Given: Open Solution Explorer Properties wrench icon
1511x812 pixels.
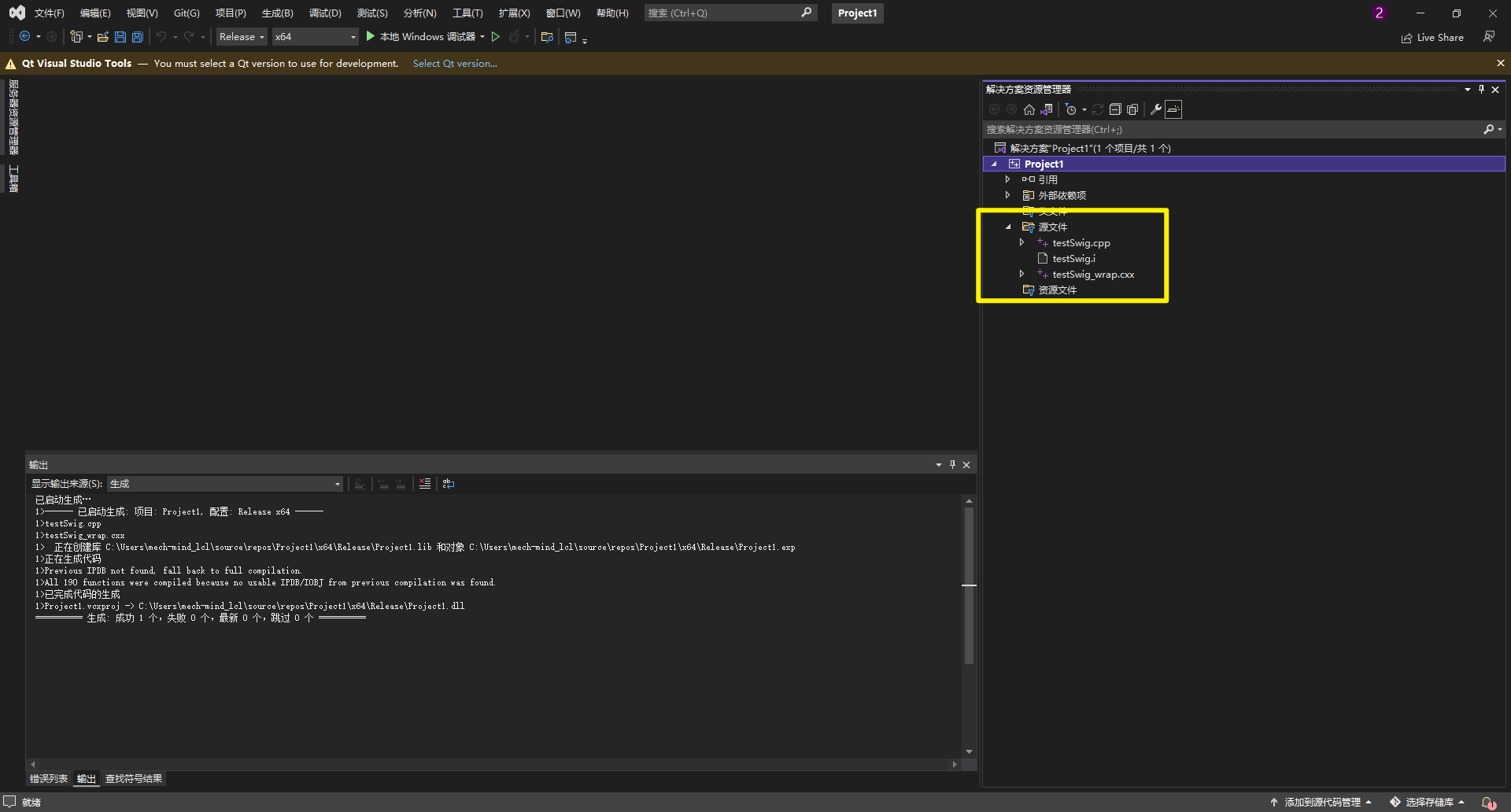Looking at the screenshot, I should (x=1156, y=109).
